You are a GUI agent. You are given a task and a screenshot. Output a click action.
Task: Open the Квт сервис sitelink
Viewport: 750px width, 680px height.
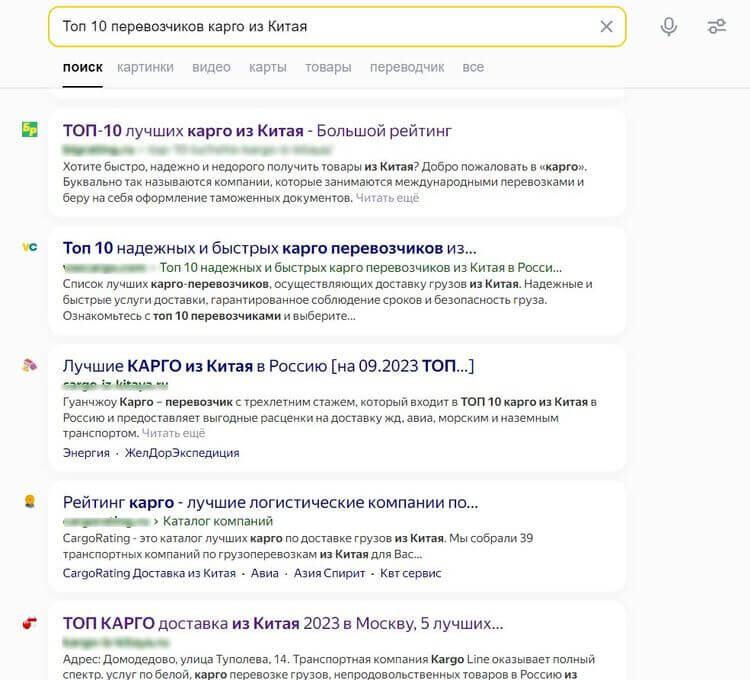coord(410,573)
